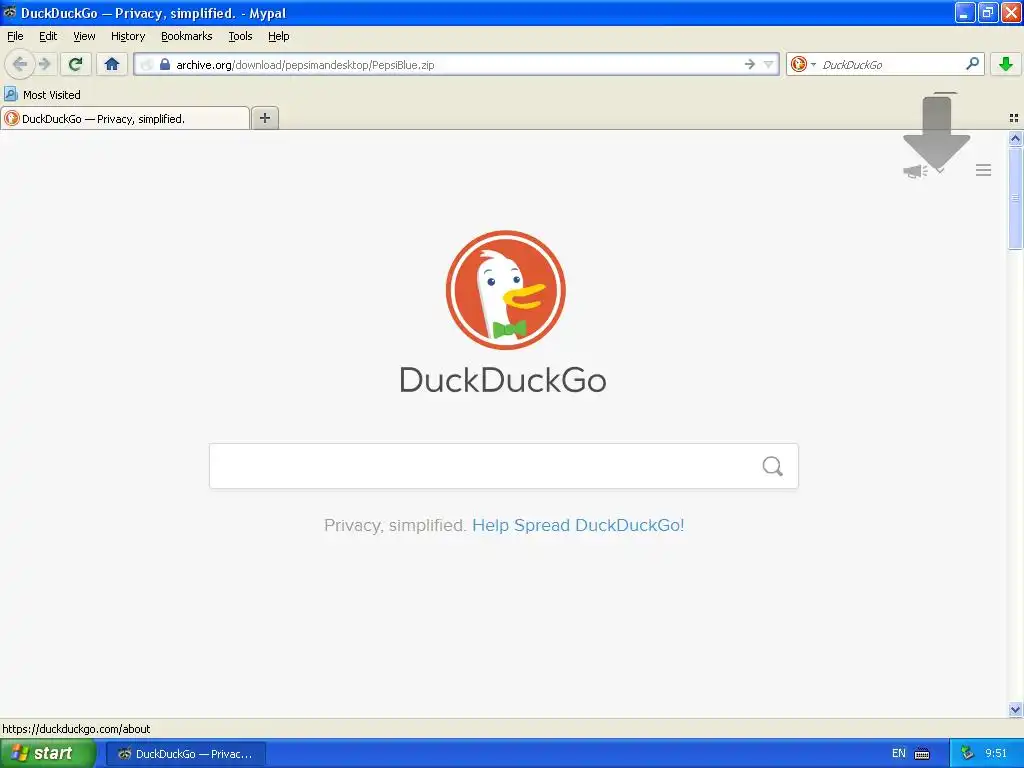Click into the archive.org address bar

(457, 64)
